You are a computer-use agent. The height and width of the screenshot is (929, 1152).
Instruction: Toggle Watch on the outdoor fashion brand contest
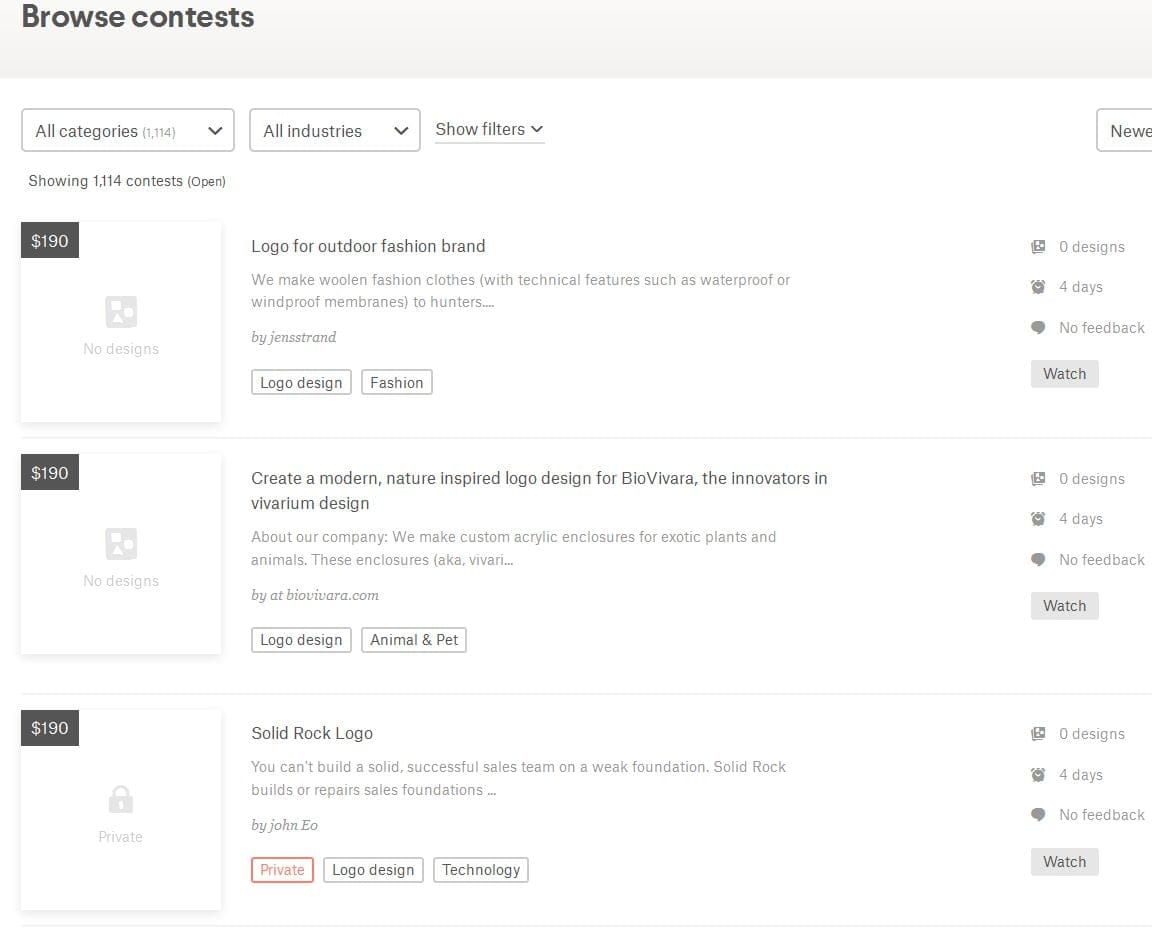pyautogui.click(x=1065, y=373)
